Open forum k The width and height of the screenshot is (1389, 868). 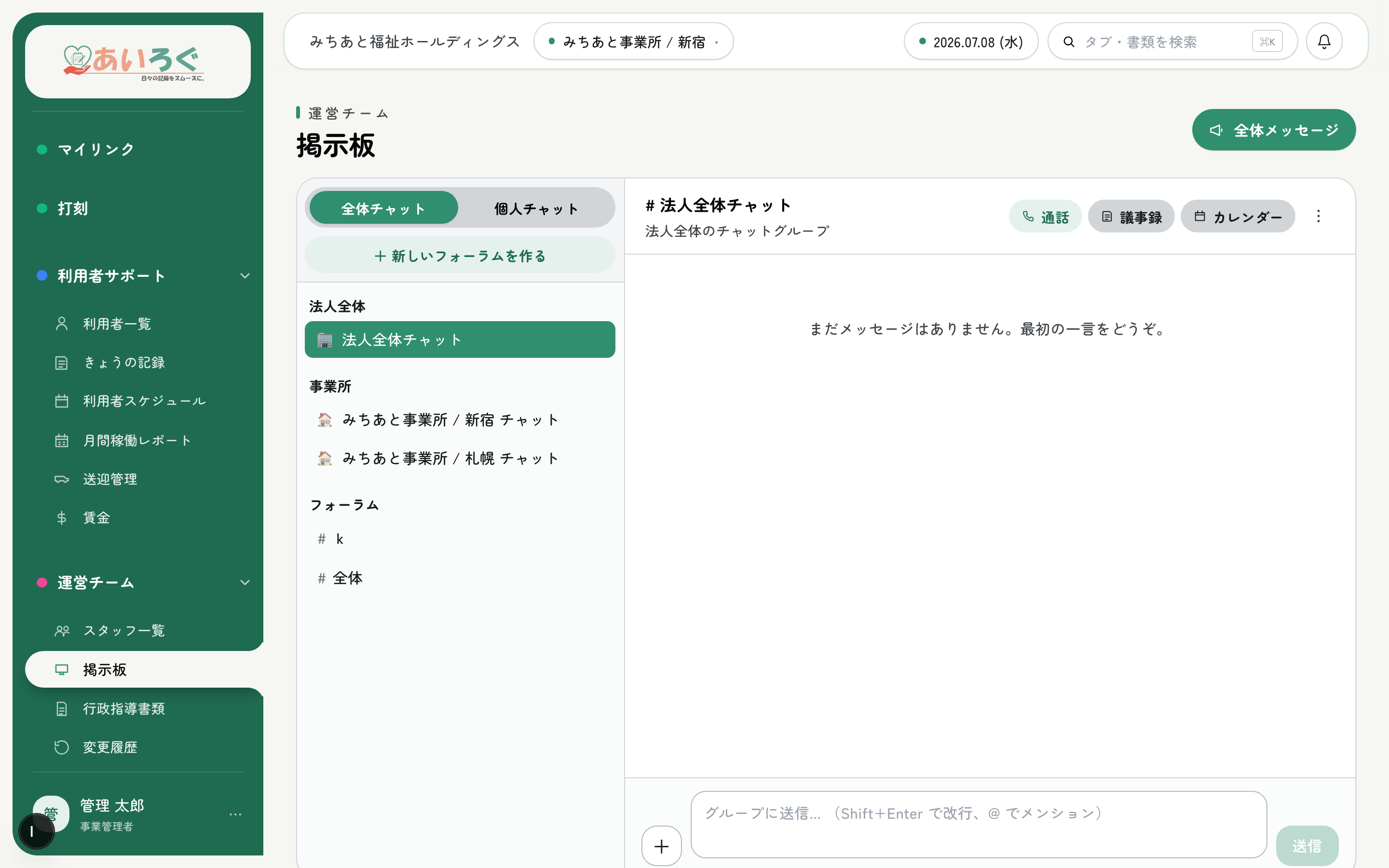[x=460, y=539]
